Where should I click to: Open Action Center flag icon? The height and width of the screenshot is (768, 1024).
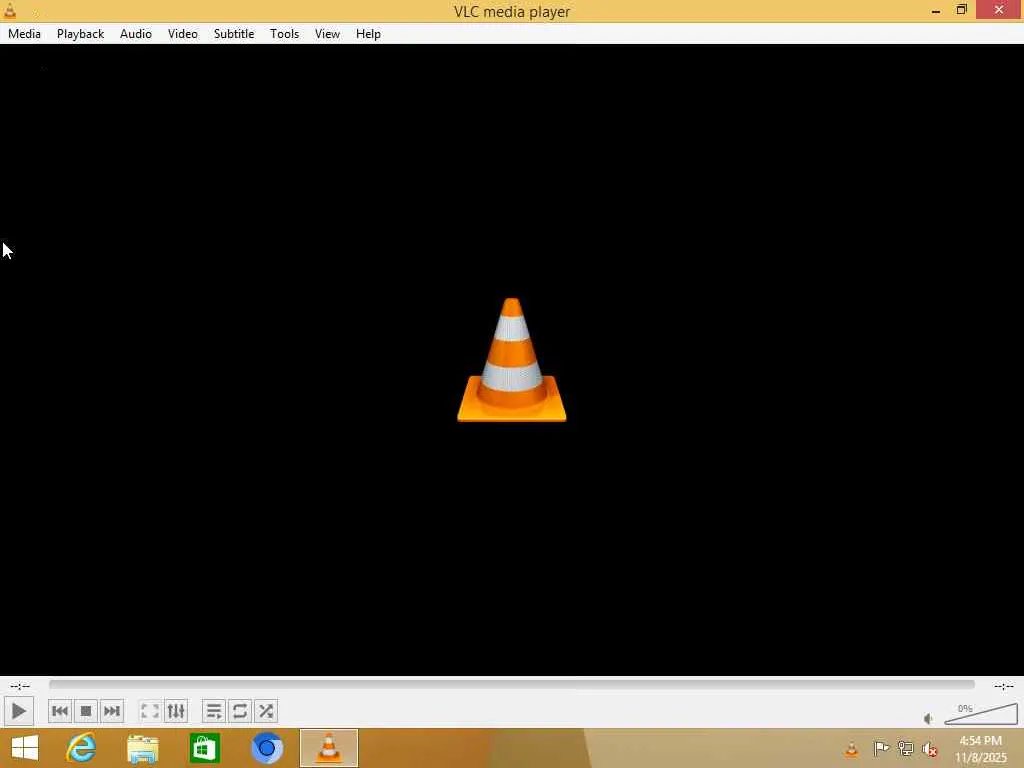pos(880,748)
